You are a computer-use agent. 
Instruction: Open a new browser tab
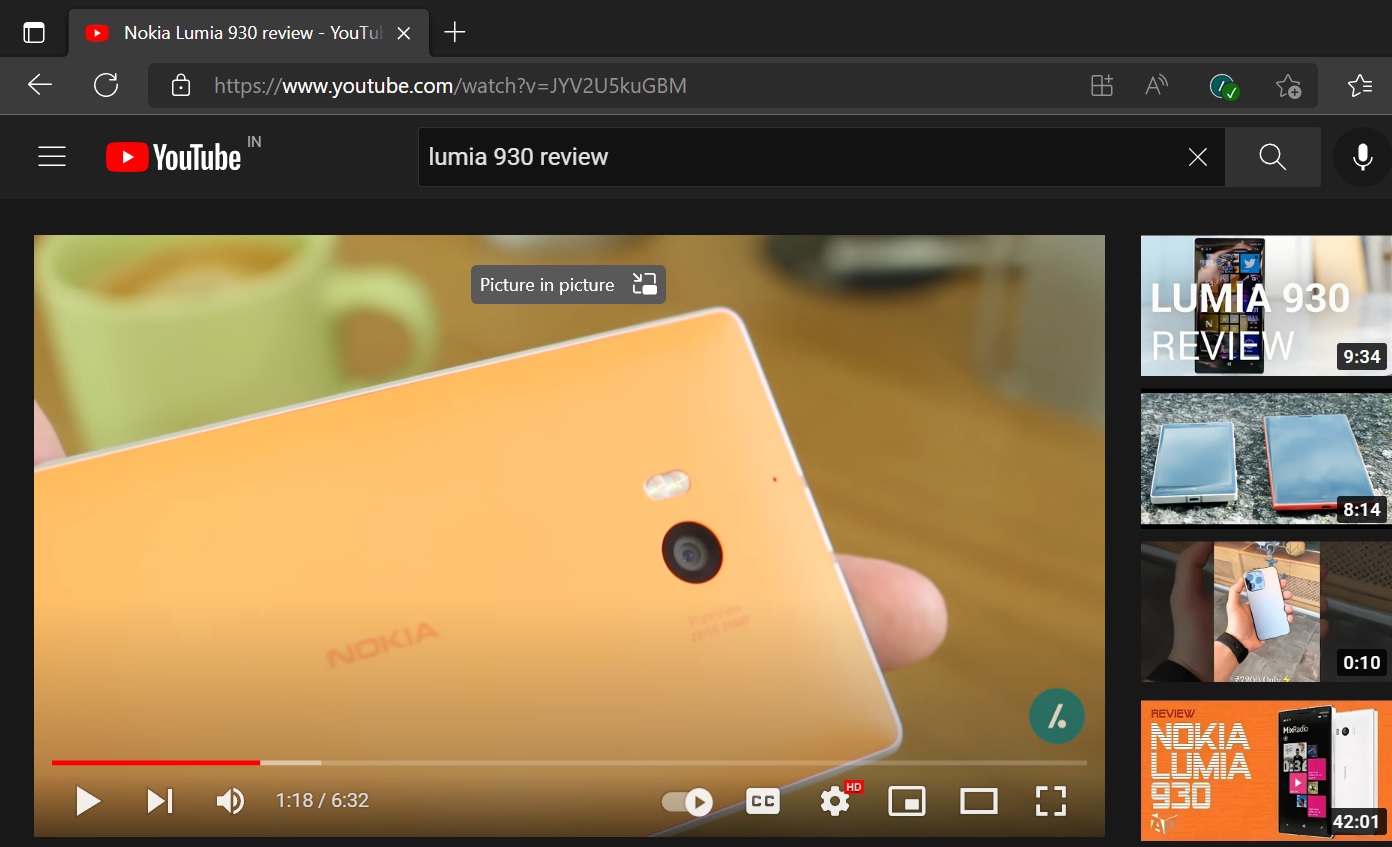pyautogui.click(x=455, y=32)
